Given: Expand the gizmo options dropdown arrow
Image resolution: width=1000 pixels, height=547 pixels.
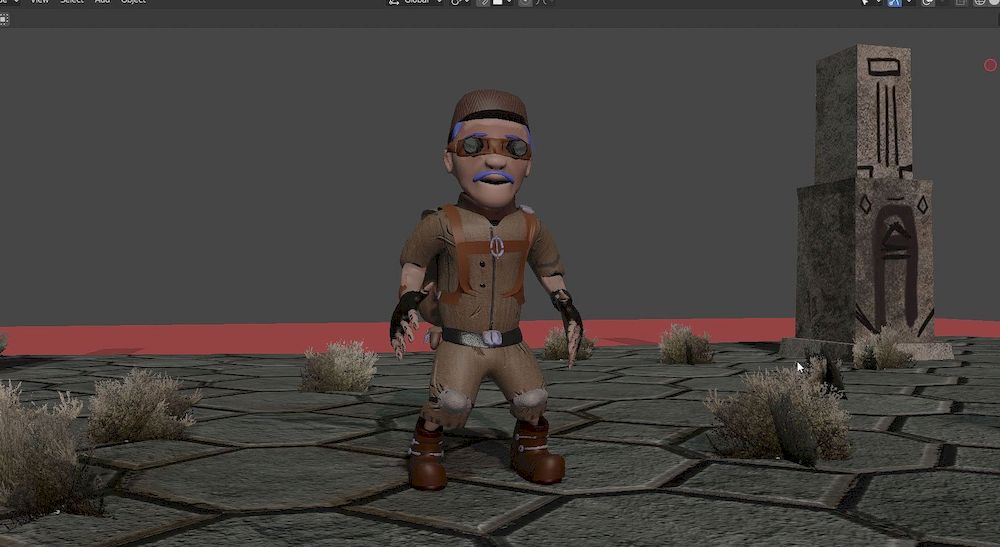Looking at the screenshot, I should click(x=908, y=2).
